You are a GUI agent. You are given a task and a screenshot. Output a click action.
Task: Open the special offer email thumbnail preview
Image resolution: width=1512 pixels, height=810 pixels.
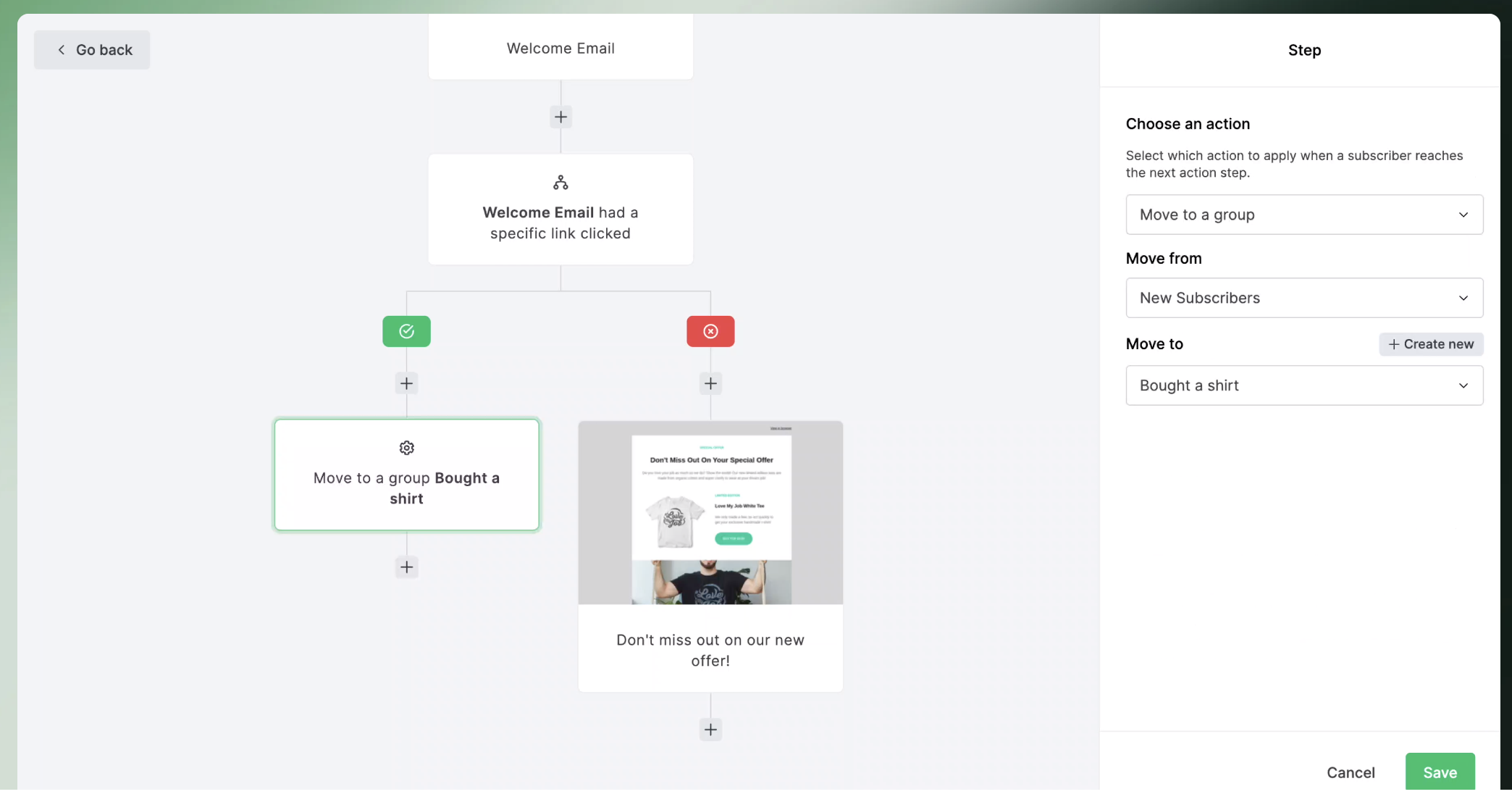coord(710,513)
